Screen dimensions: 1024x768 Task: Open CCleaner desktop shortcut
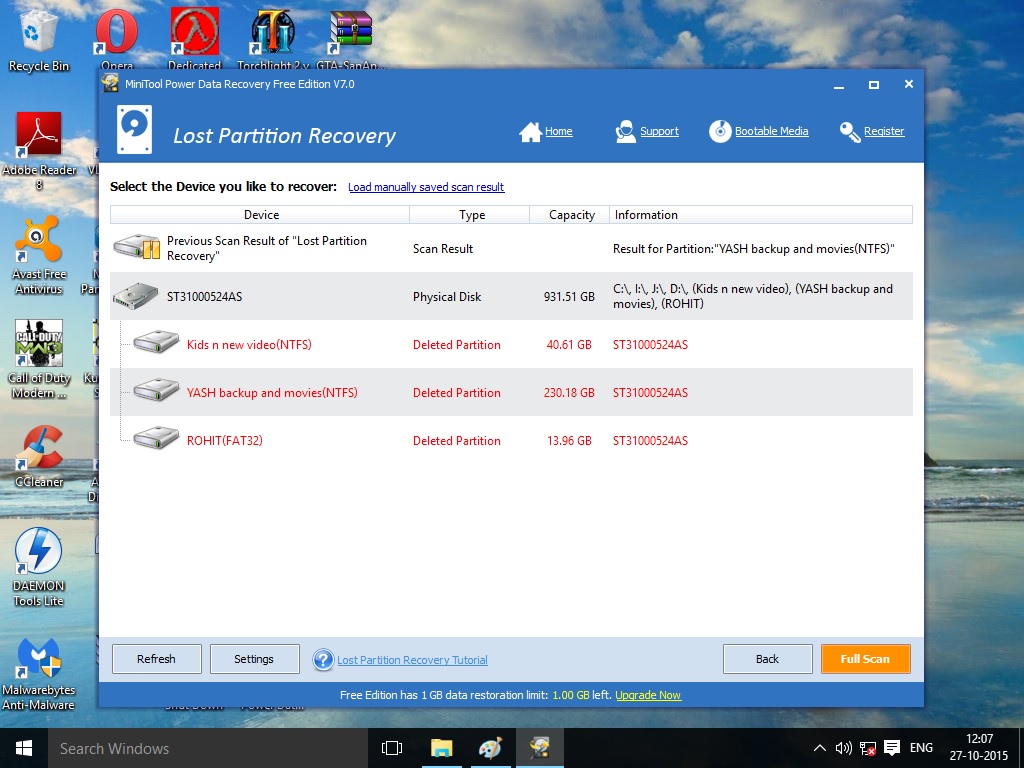click(39, 452)
